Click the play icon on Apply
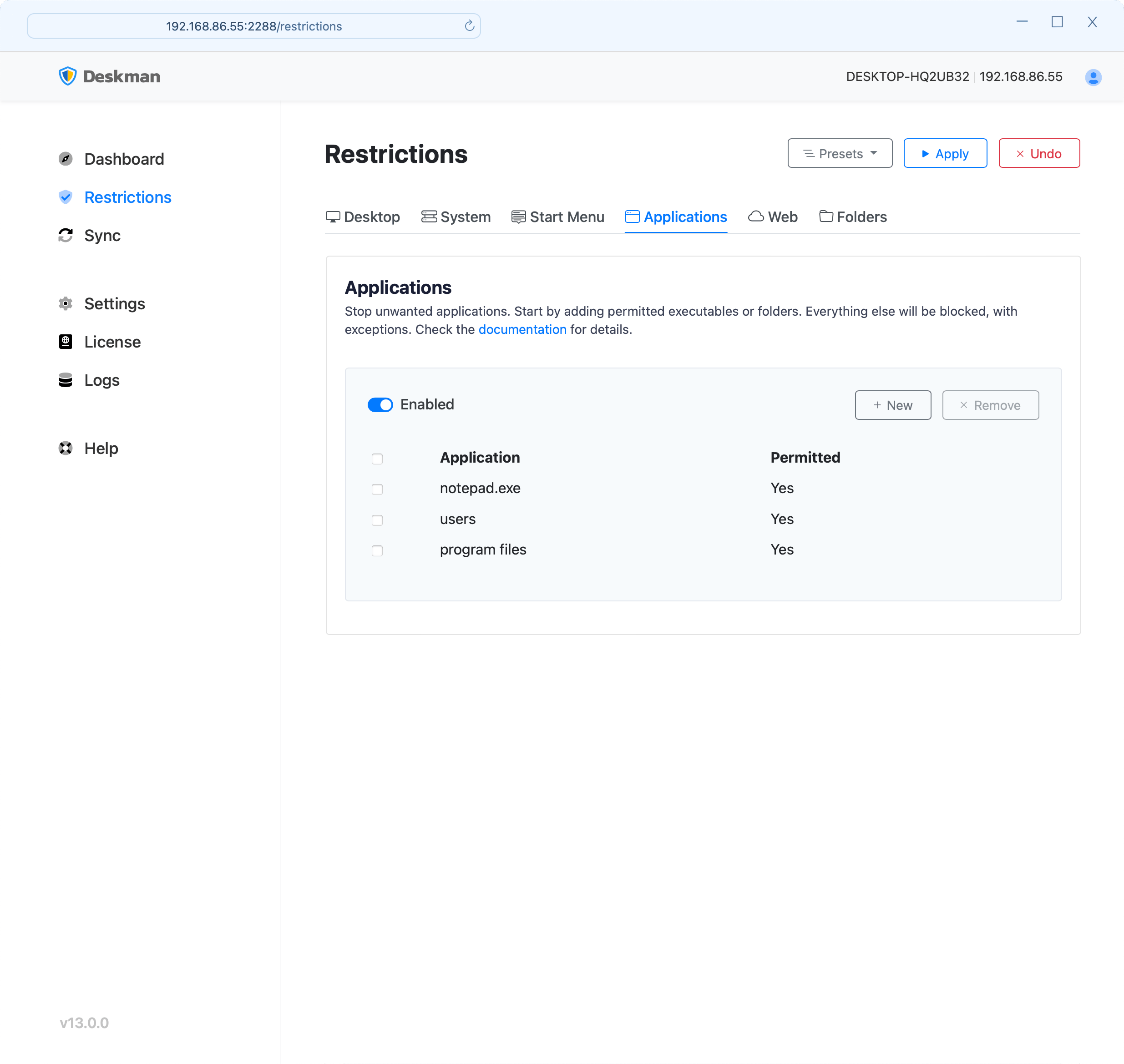The image size is (1124, 1064). tap(926, 154)
